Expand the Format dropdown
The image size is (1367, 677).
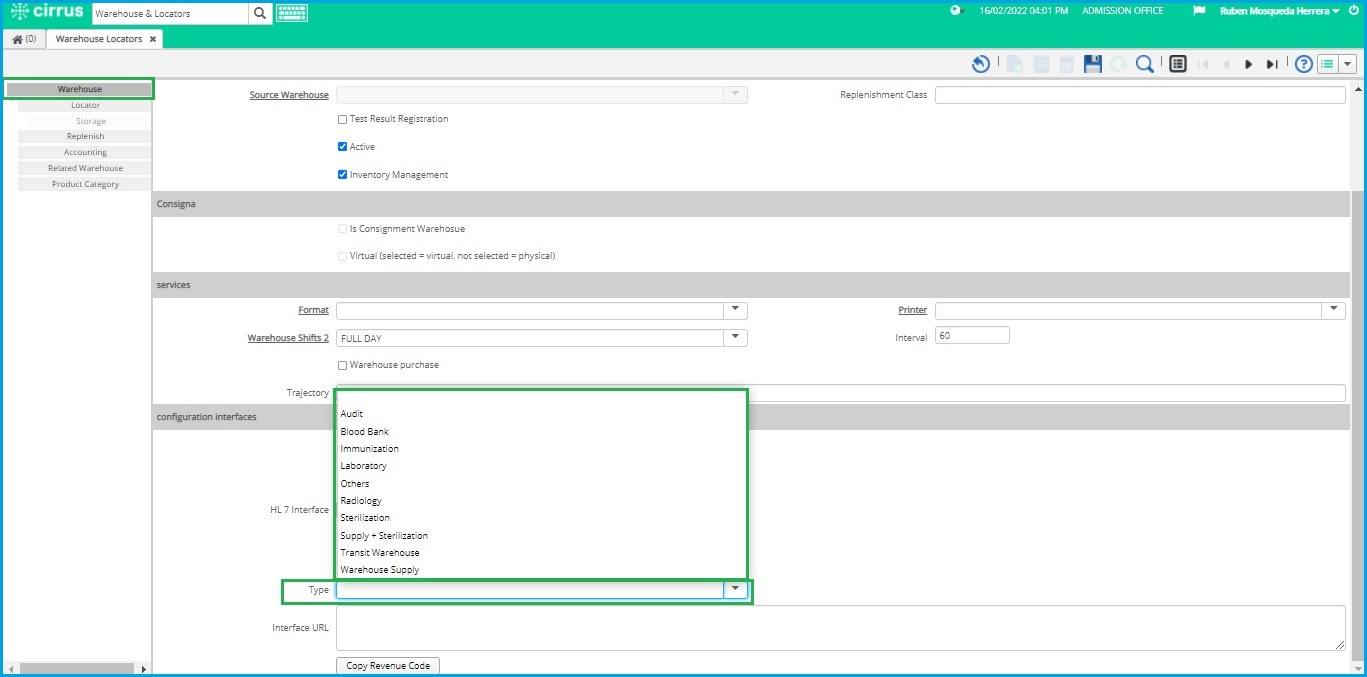(x=735, y=310)
